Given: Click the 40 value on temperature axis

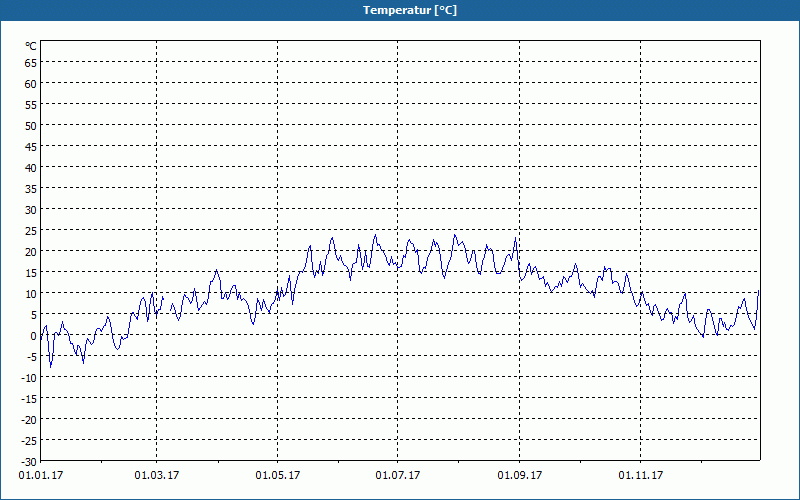Looking at the screenshot, I should (31, 168).
